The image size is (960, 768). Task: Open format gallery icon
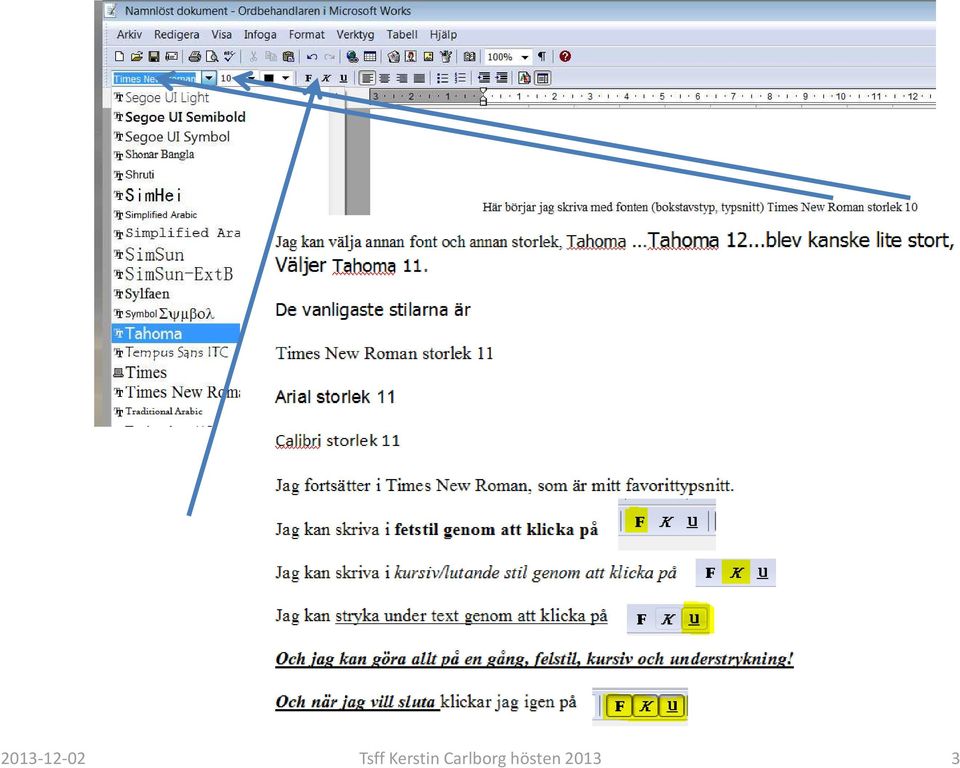tap(525, 78)
